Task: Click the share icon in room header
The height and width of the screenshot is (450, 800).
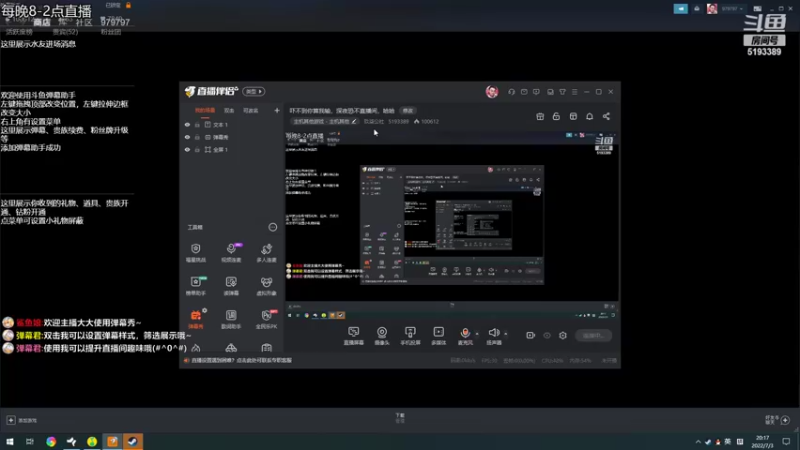Action: [x=606, y=116]
